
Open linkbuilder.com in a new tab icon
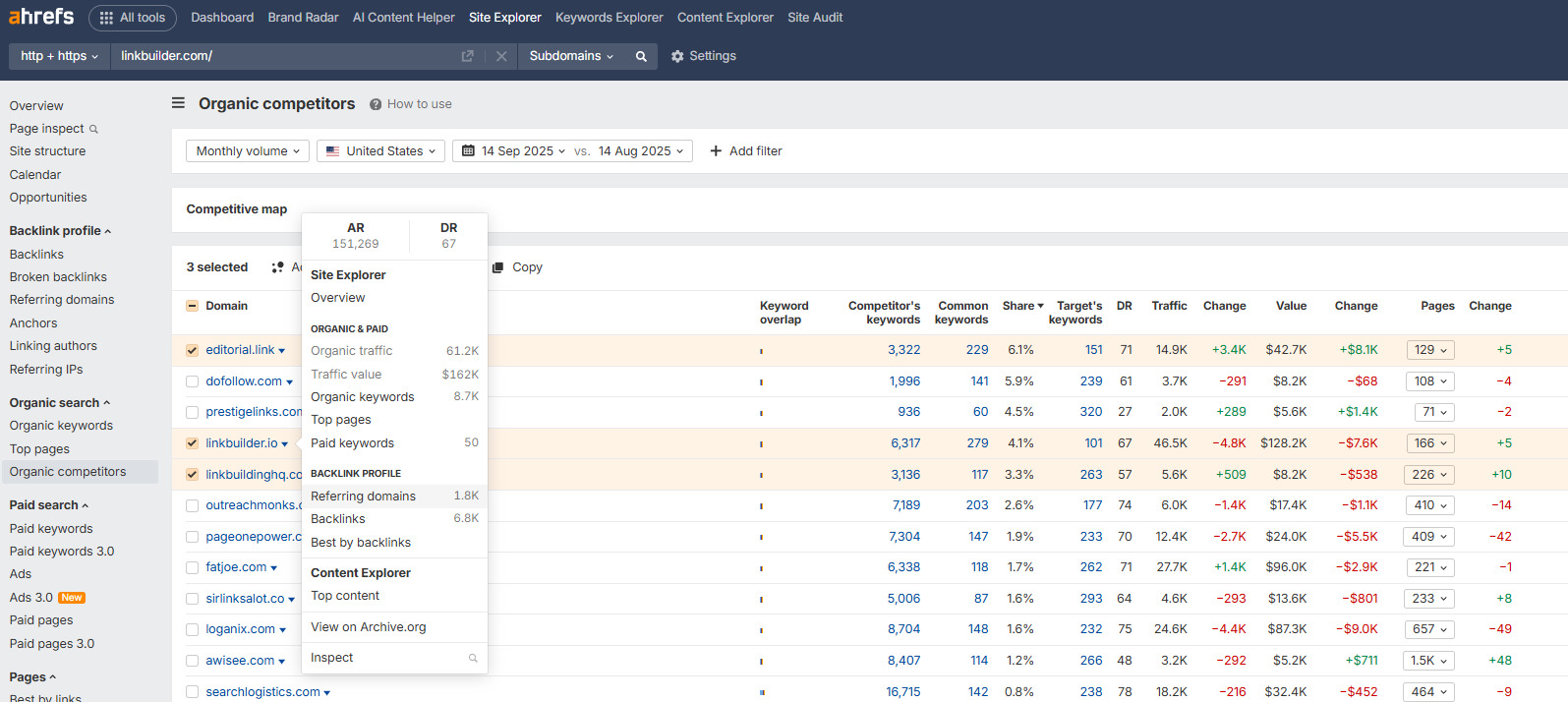468,56
